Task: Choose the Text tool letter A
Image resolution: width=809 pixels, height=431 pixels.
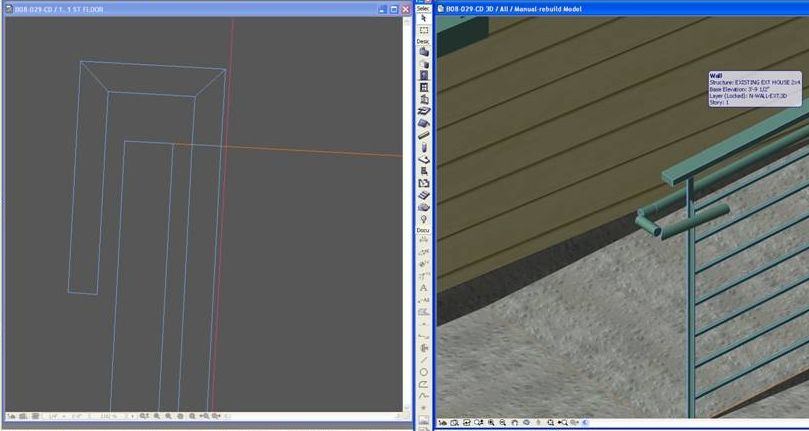Action: [424, 288]
